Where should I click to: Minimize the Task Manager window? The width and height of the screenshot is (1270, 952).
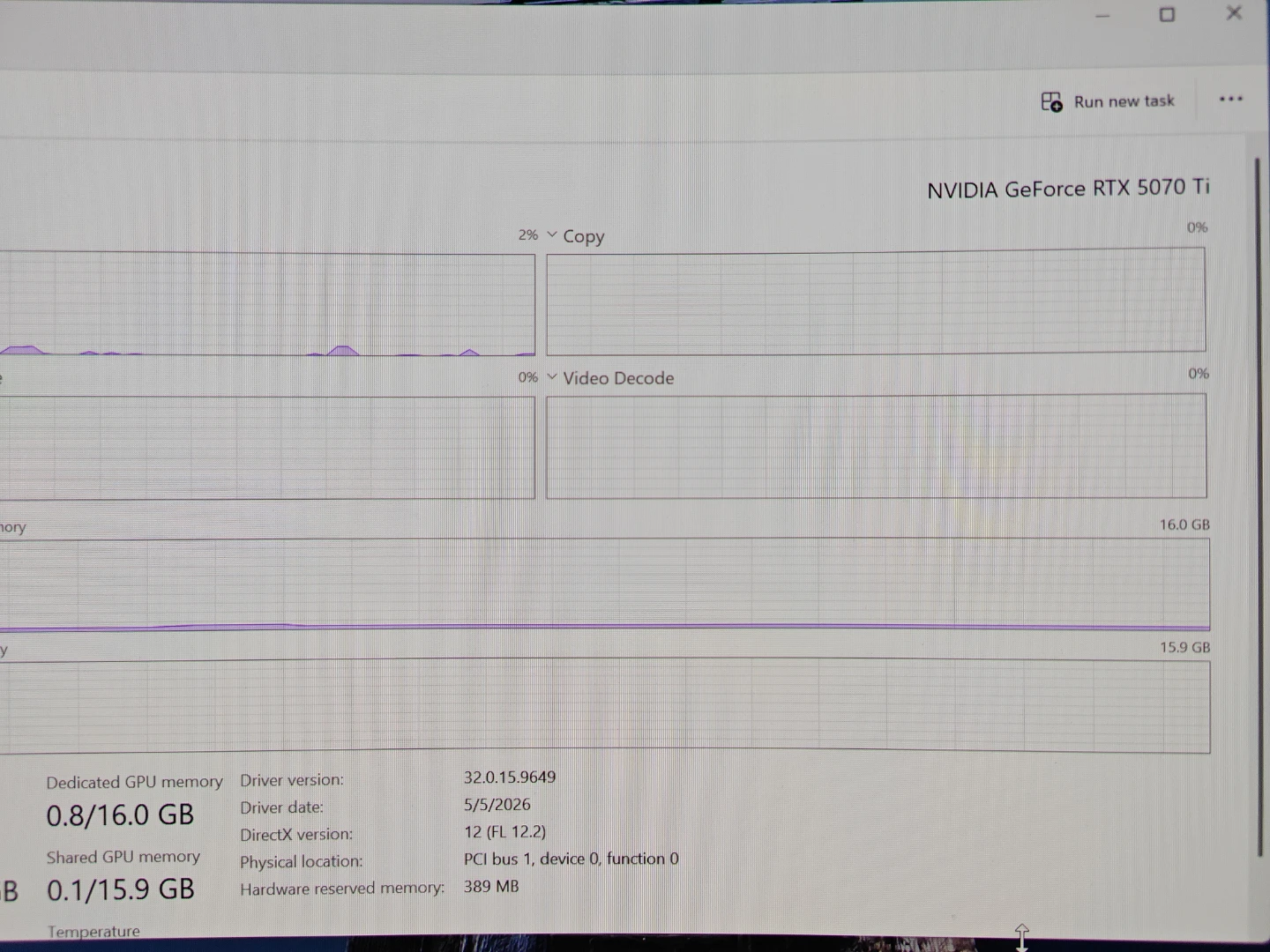[x=1102, y=15]
